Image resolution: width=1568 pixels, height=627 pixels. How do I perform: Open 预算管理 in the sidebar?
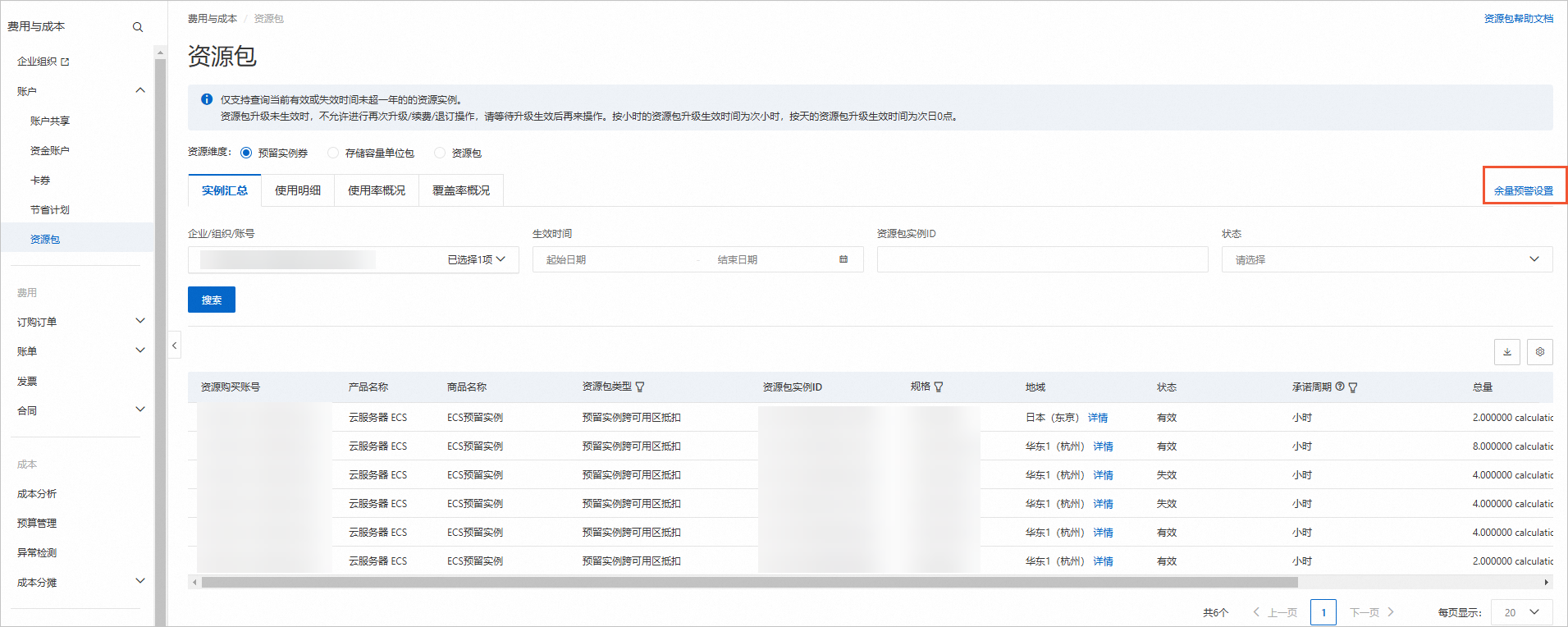pyautogui.click(x=37, y=523)
